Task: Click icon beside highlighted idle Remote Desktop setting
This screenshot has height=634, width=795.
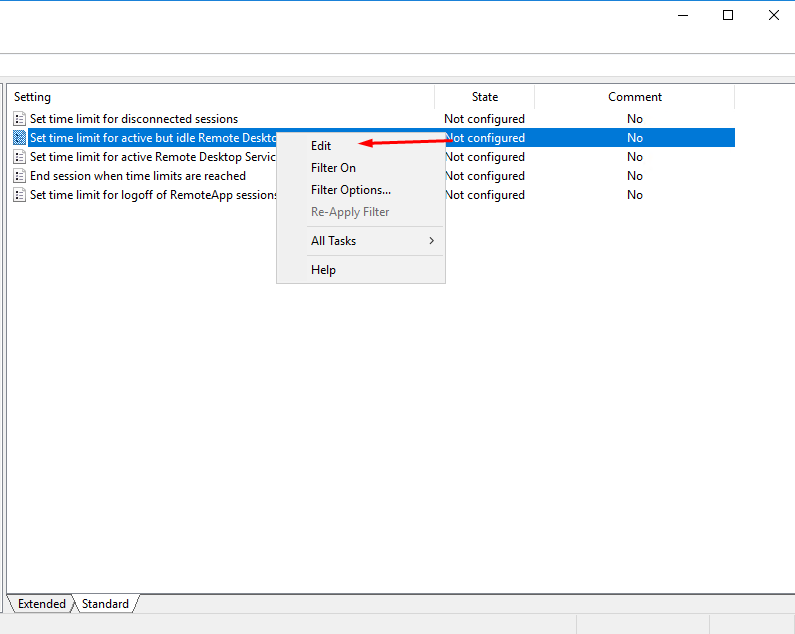Action: pos(19,138)
